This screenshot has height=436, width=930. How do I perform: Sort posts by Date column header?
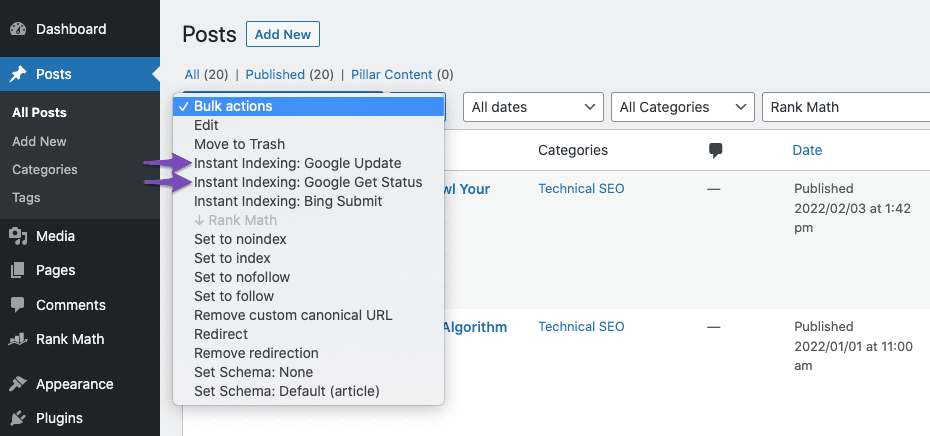point(806,150)
